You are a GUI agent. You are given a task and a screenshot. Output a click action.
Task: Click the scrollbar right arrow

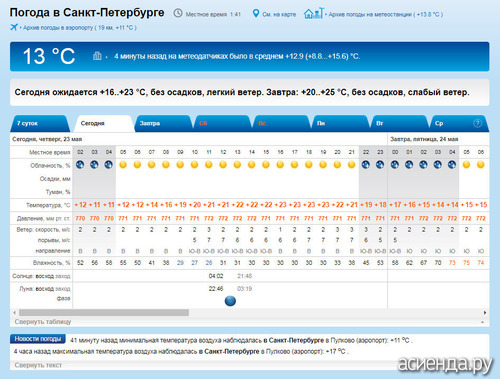click(x=485, y=313)
